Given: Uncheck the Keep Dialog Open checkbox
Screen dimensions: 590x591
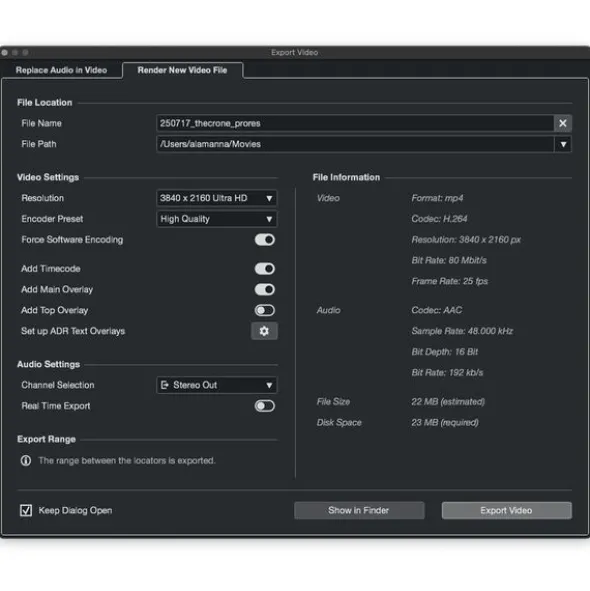Looking at the screenshot, I should click(26, 510).
